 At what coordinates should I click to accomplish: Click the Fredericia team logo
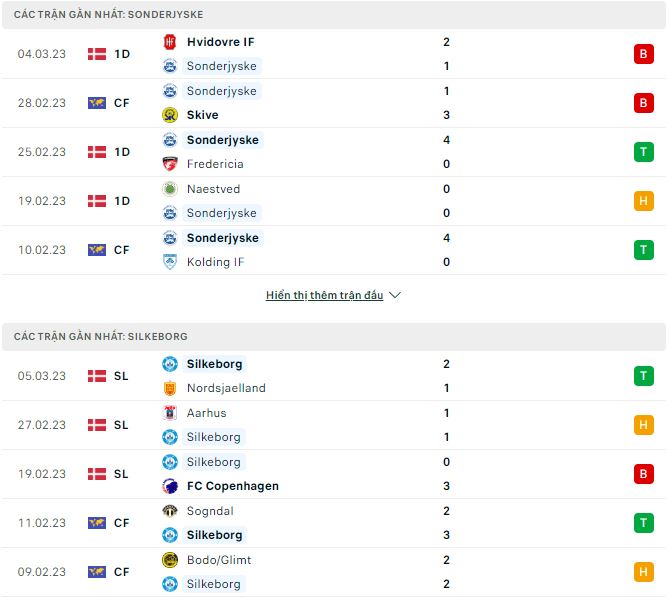coord(169,164)
